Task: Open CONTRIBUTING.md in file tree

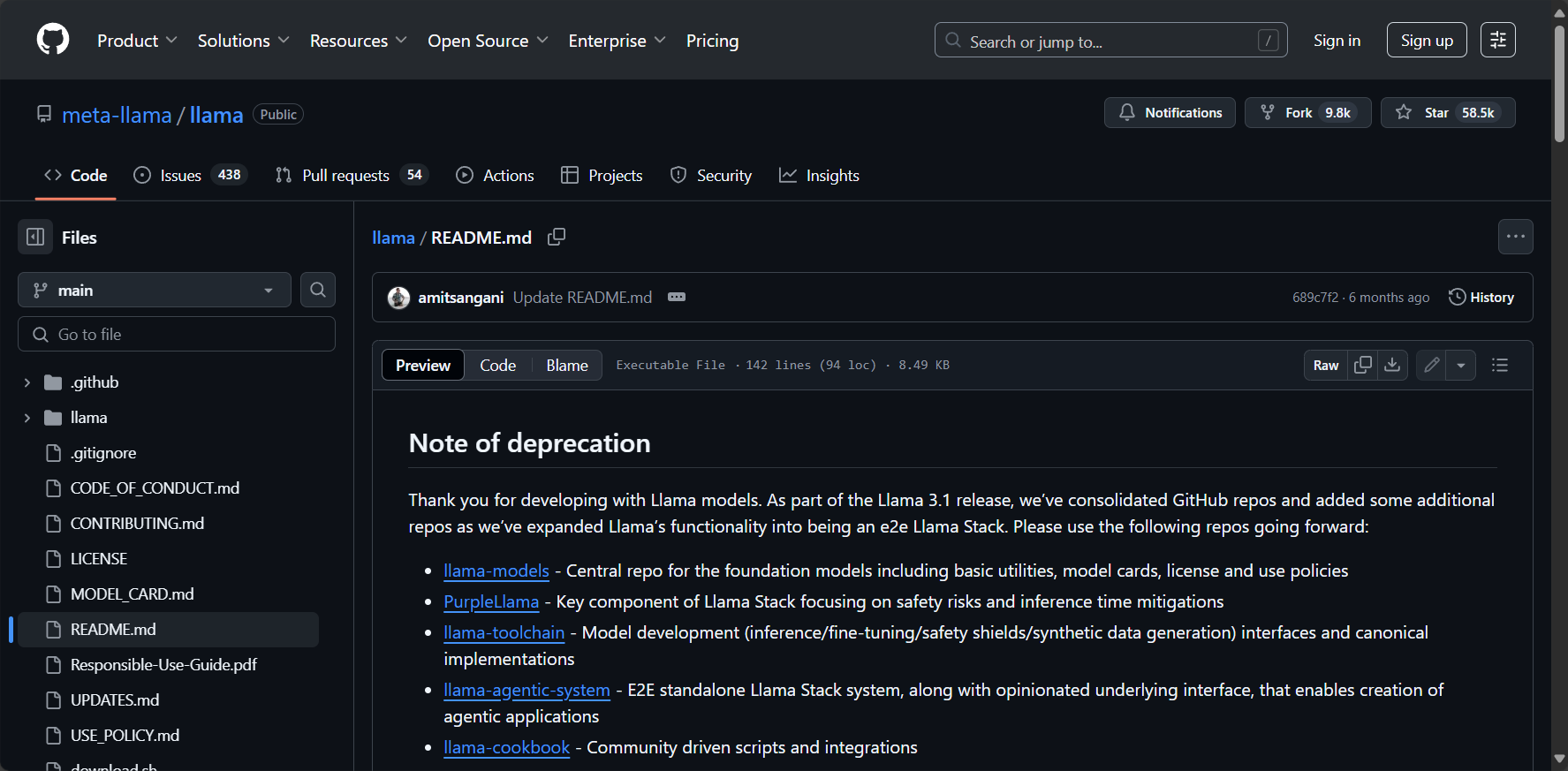Action: 137,524
